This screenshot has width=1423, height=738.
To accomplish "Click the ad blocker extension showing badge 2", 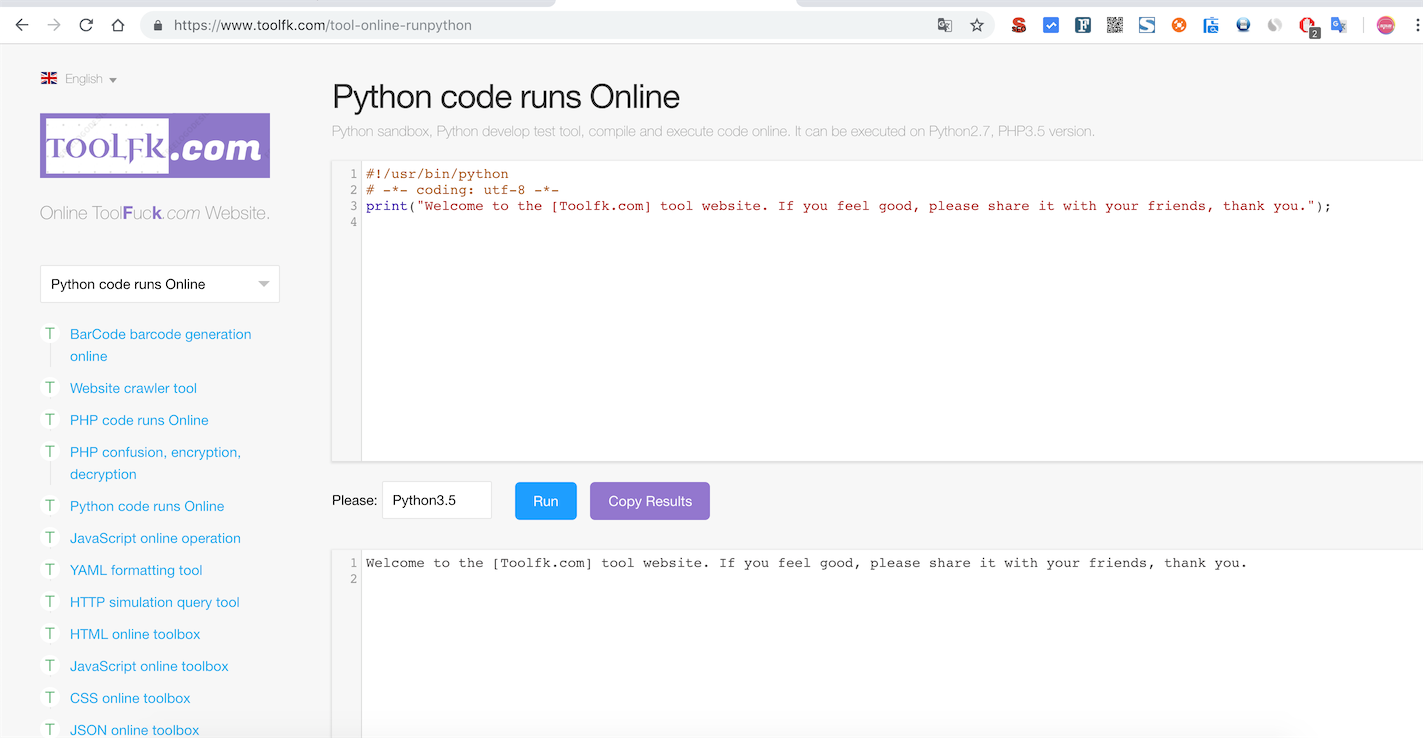I will 1306,25.
